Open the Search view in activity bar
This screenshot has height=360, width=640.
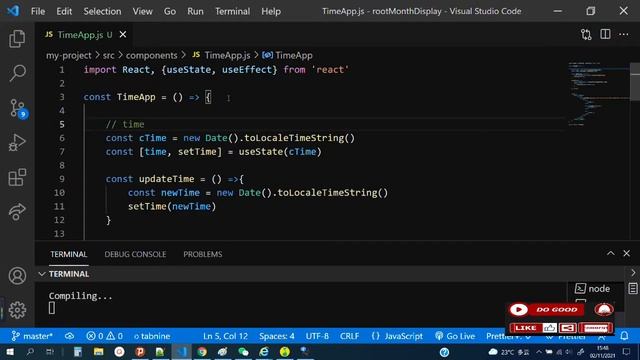click(17, 73)
